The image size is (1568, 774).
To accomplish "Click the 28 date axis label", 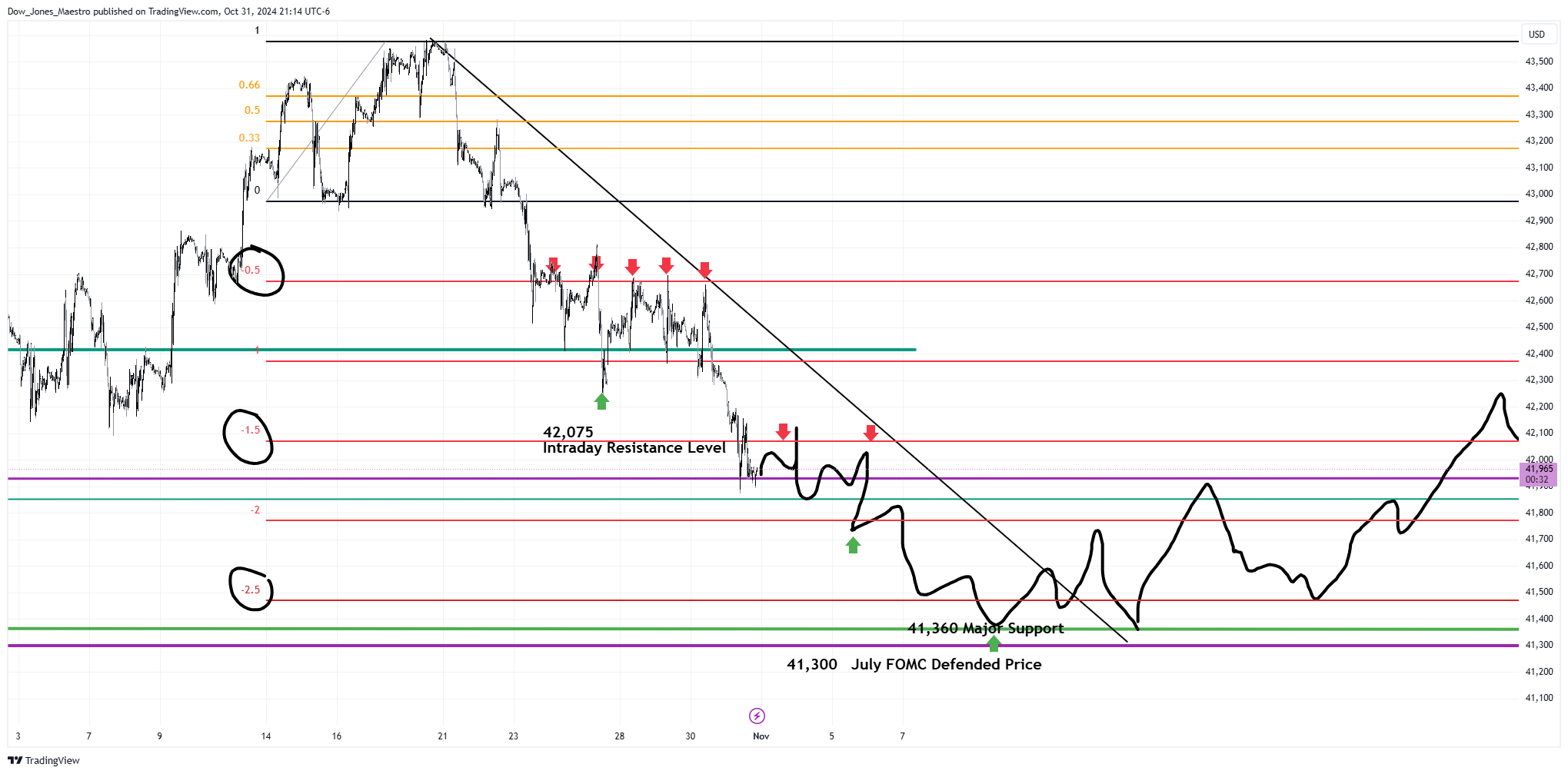I will (619, 736).
